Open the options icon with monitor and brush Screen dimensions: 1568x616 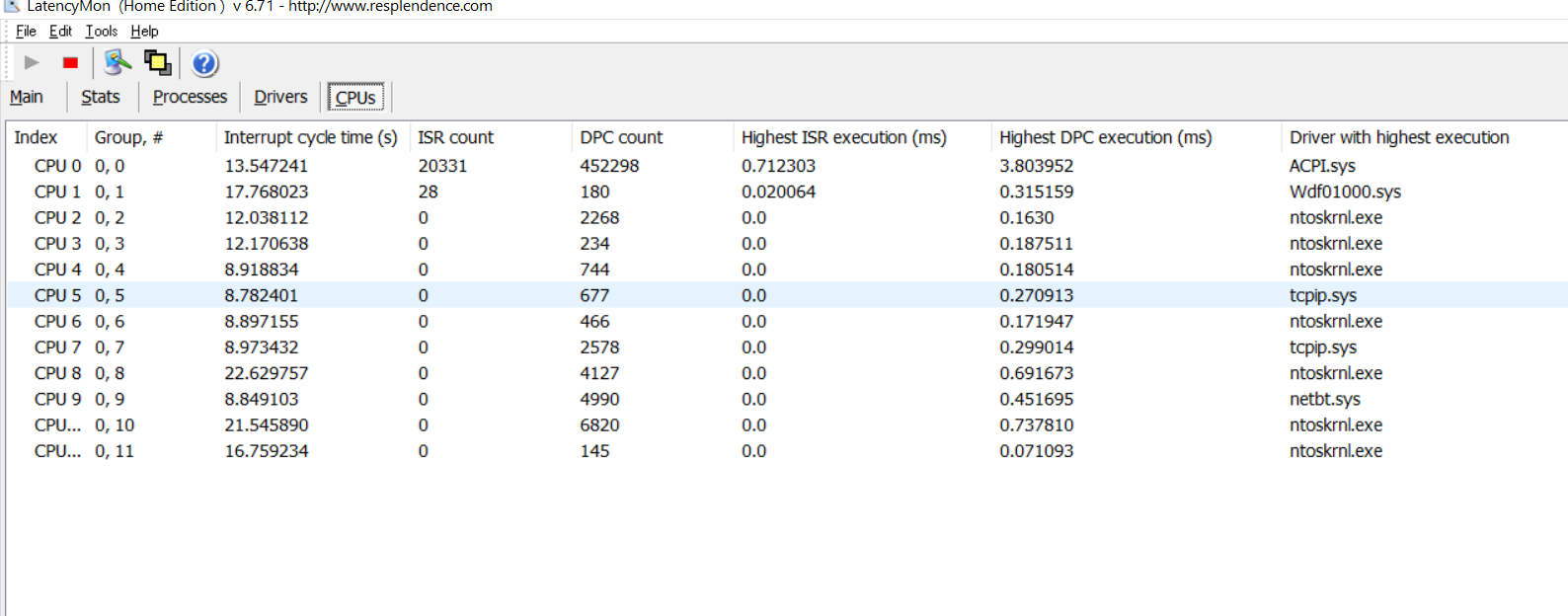[x=118, y=63]
